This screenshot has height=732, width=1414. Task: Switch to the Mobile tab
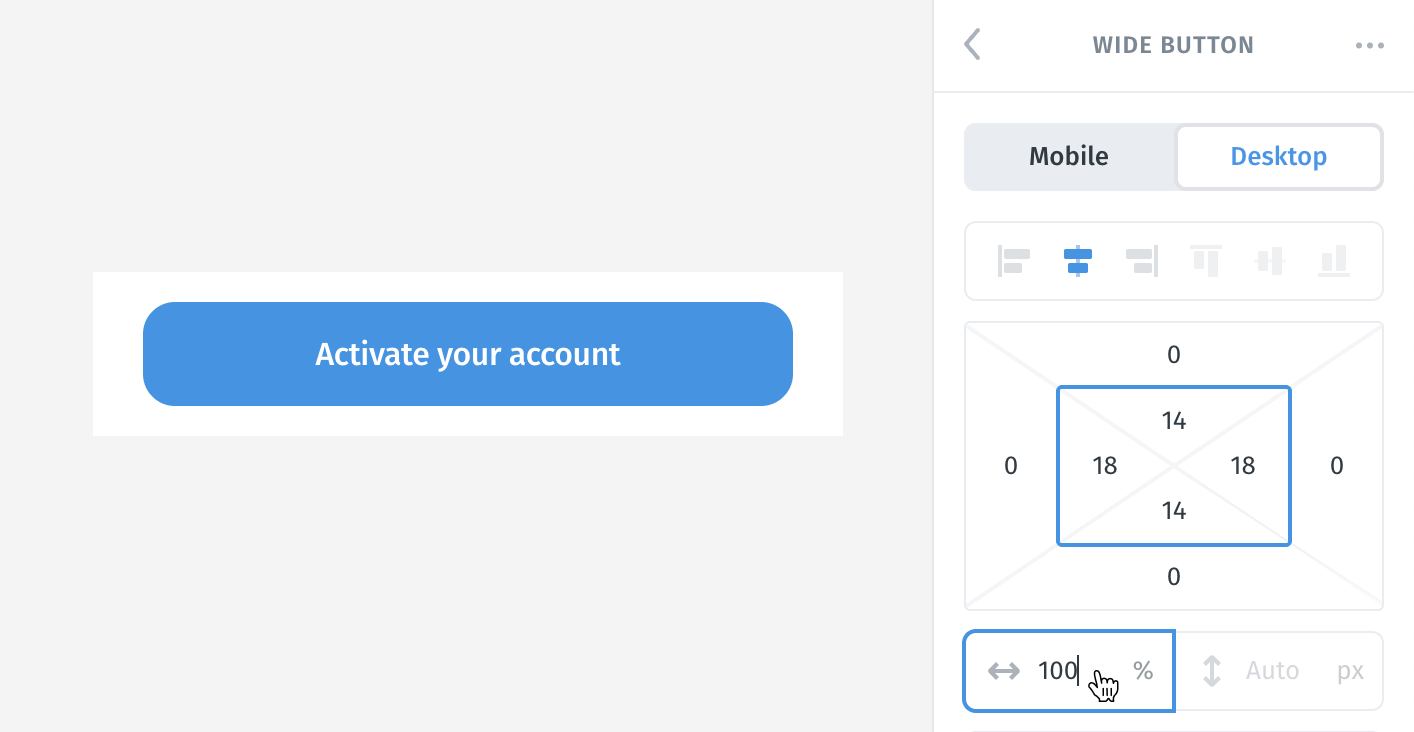(x=1069, y=156)
